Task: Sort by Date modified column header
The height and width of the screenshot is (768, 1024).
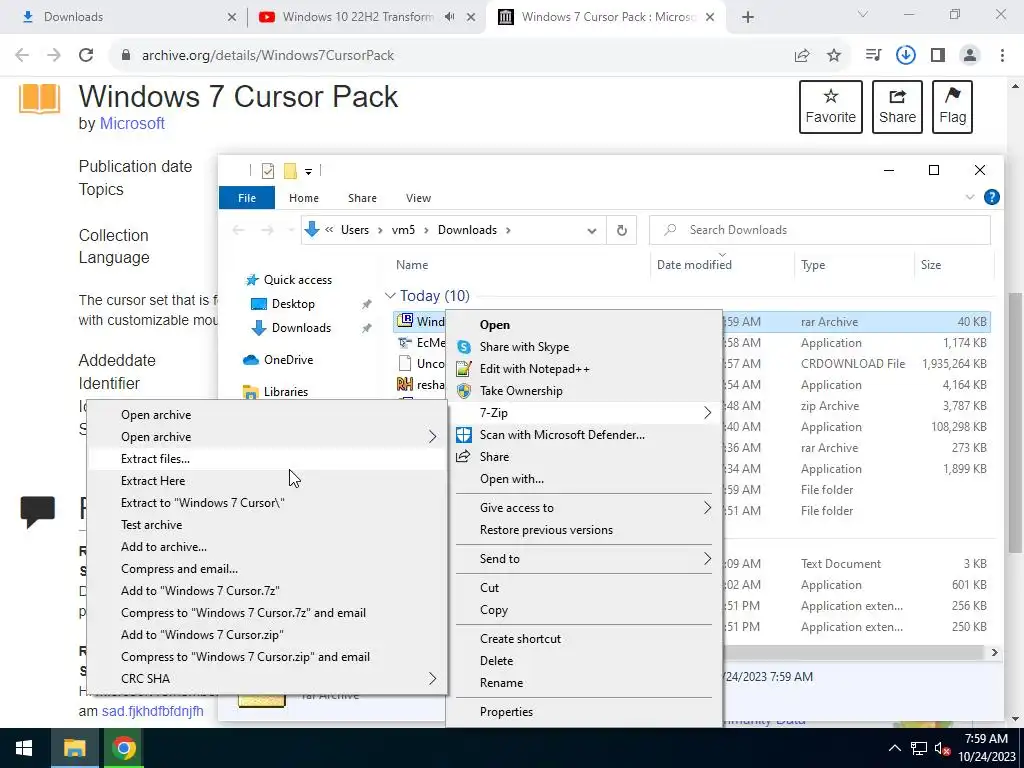Action: (x=694, y=264)
